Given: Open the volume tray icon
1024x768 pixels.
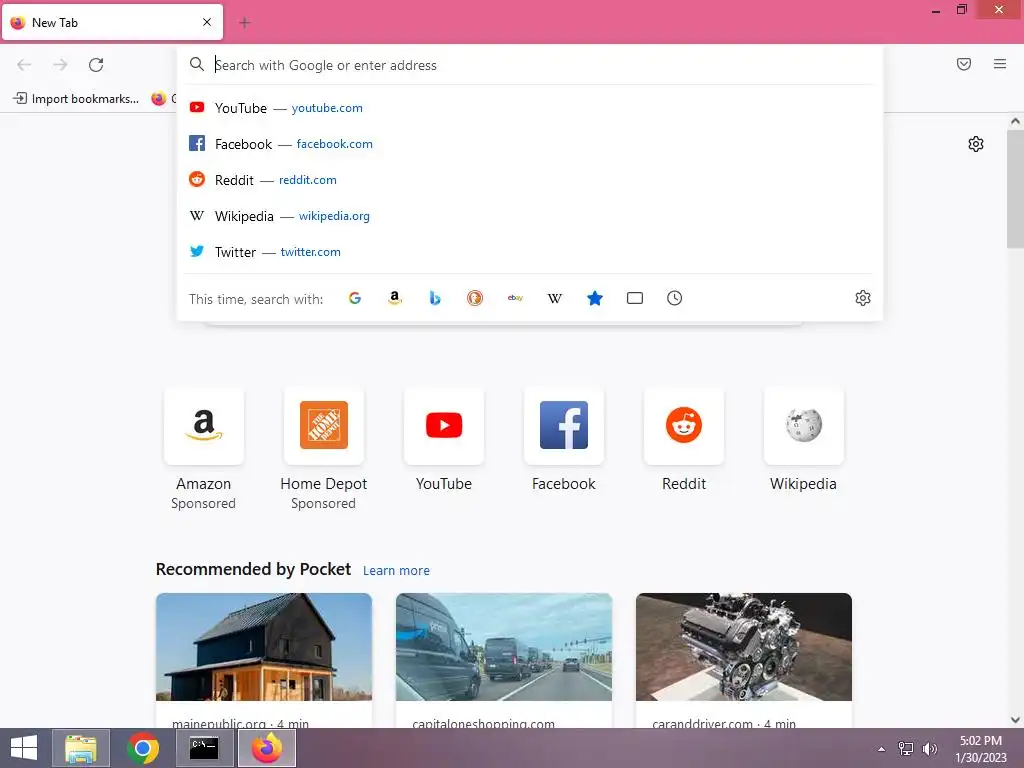Looking at the screenshot, I should click(x=929, y=748).
